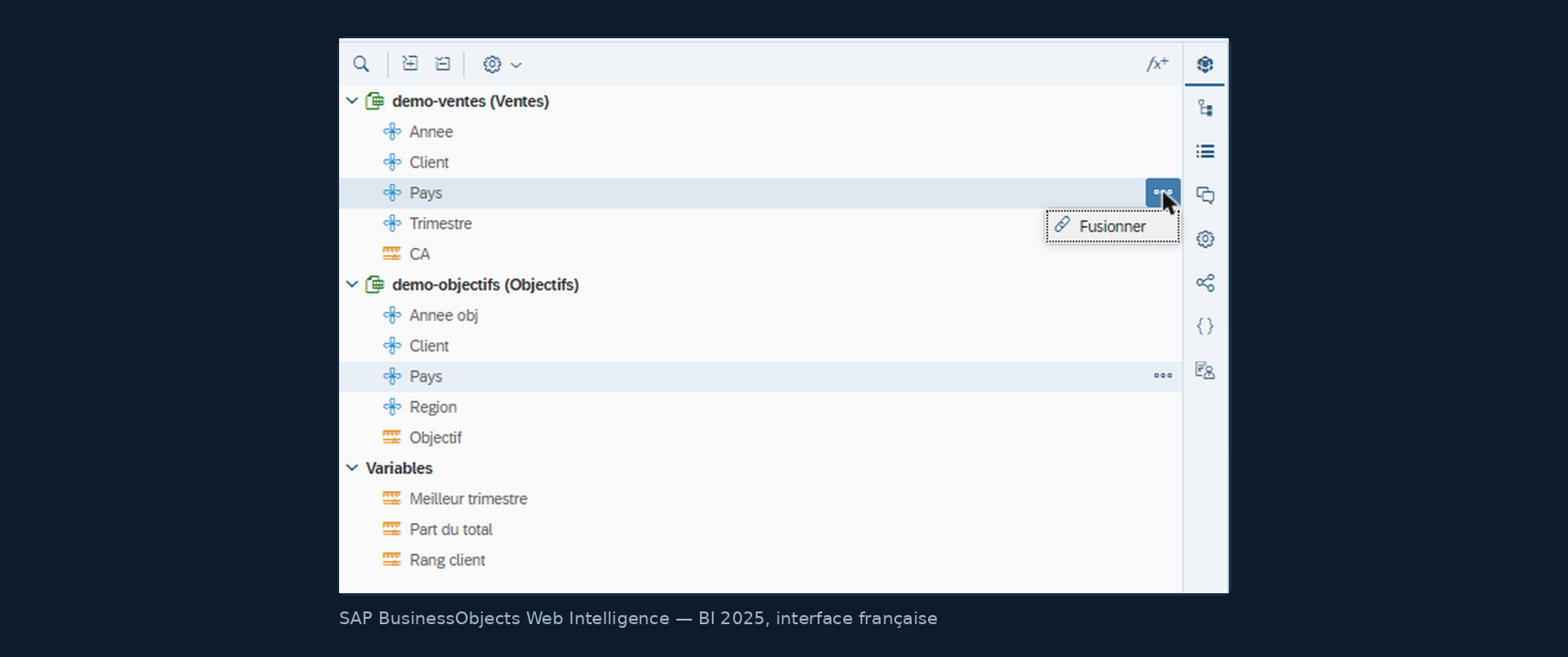Open the document structure tree sidebar icon
This screenshot has width=1568, height=657.
pyautogui.click(x=1205, y=108)
